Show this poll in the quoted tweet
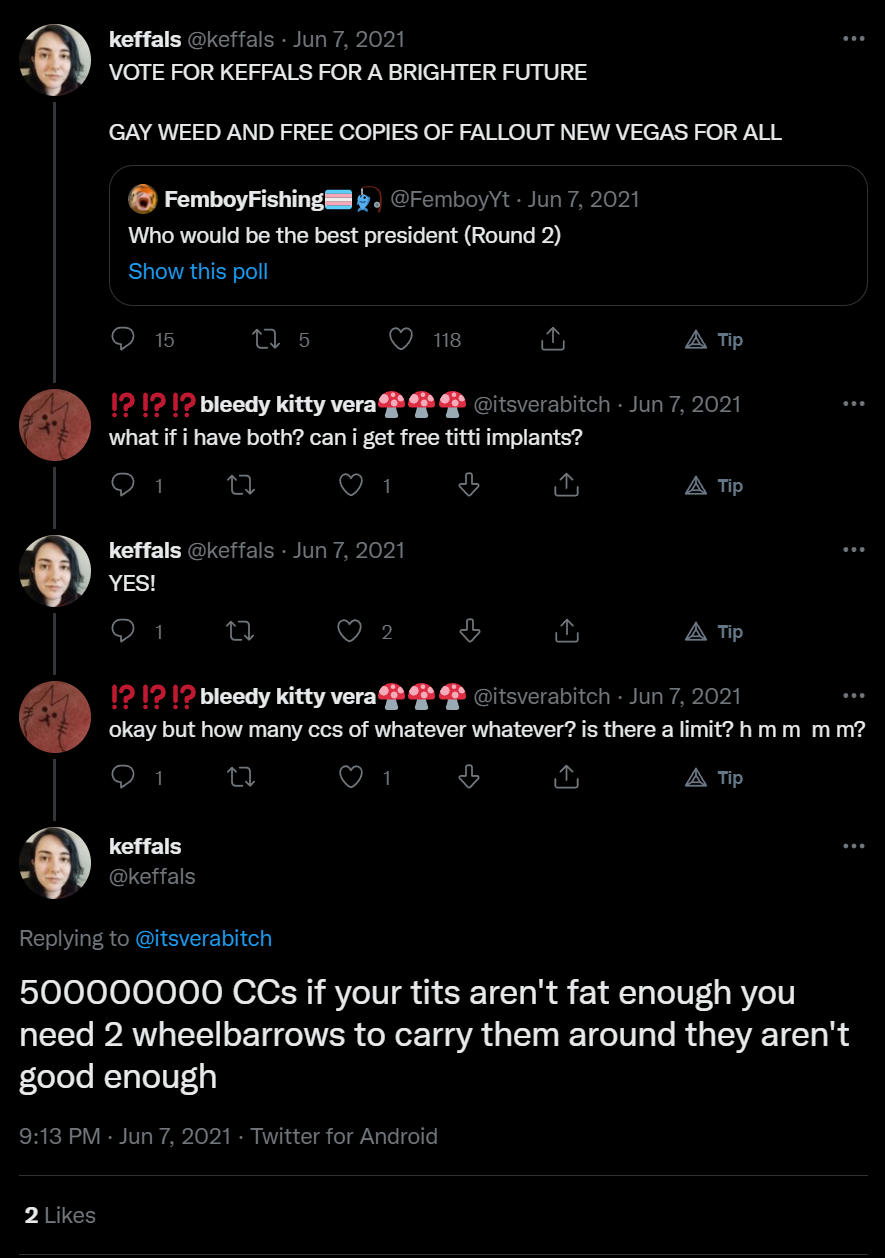The height and width of the screenshot is (1258, 885). tap(198, 272)
